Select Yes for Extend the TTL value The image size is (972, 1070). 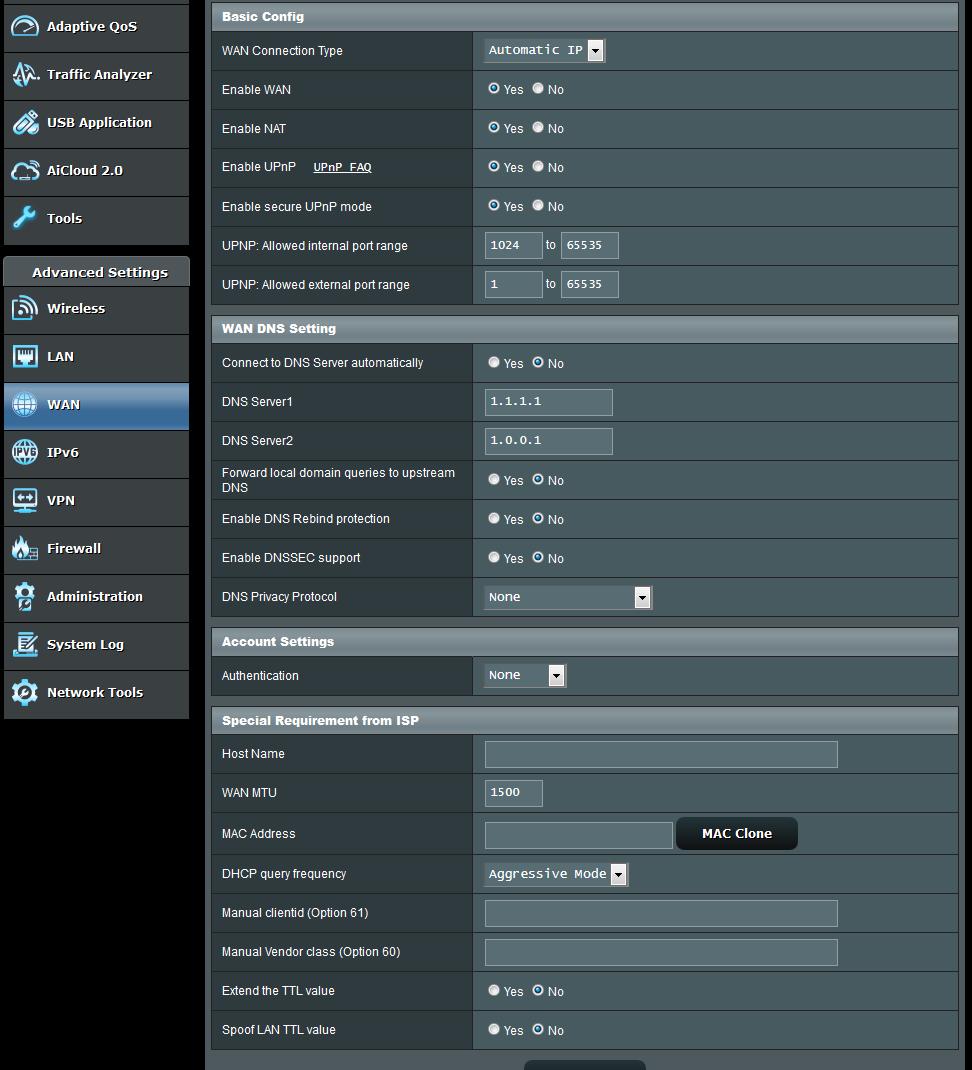(x=494, y=990)
